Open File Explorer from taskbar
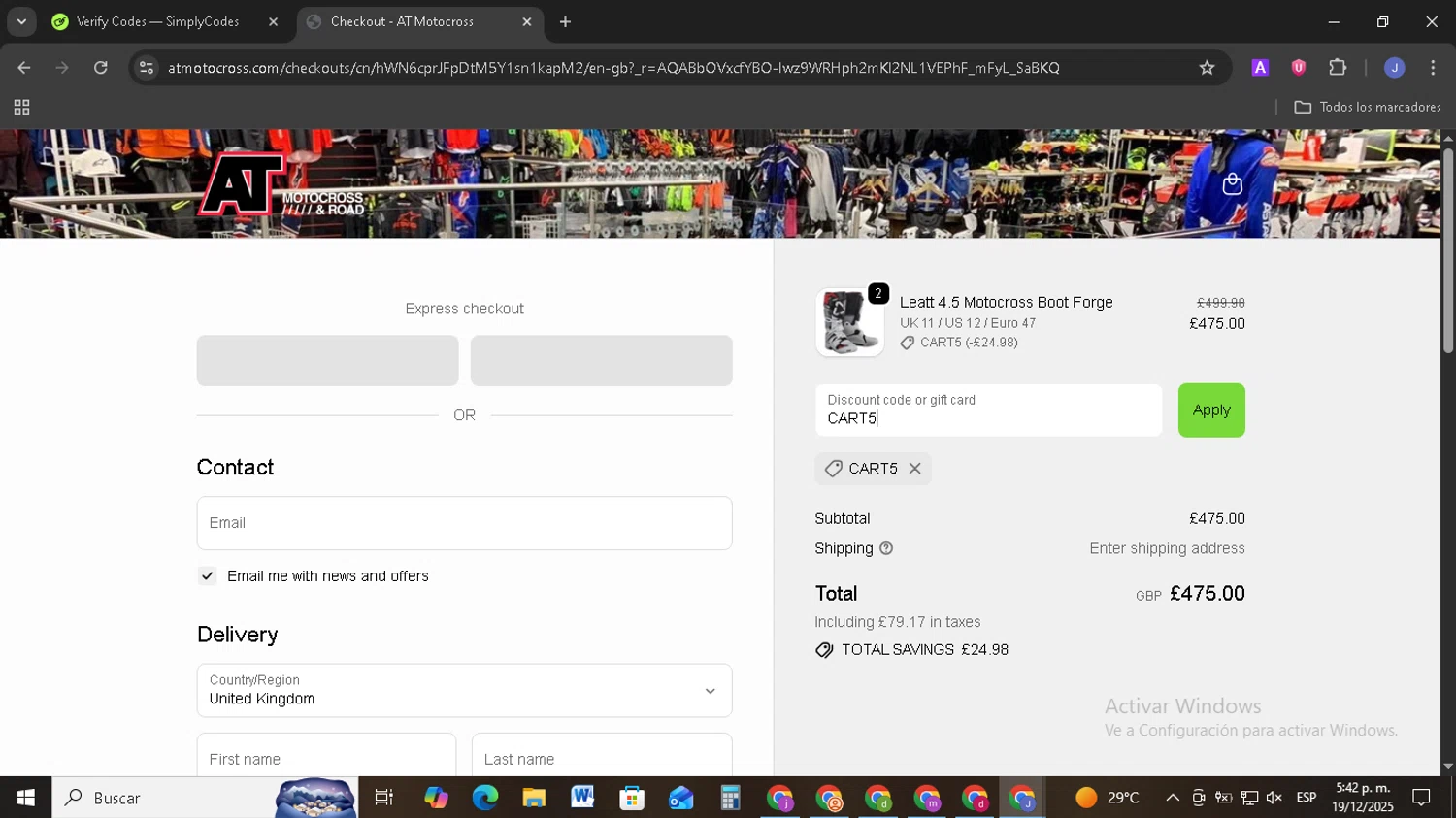The image size is (1456, 818). coord(534,798)
